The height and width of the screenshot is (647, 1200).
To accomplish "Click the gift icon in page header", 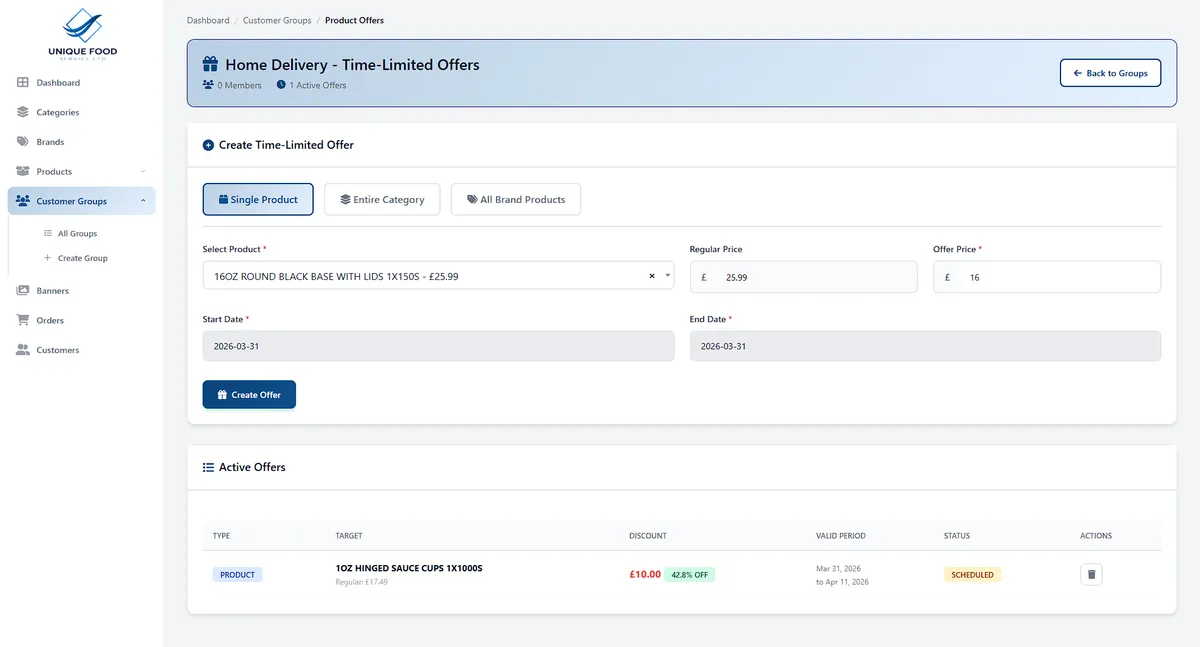I will click(211, 65).
